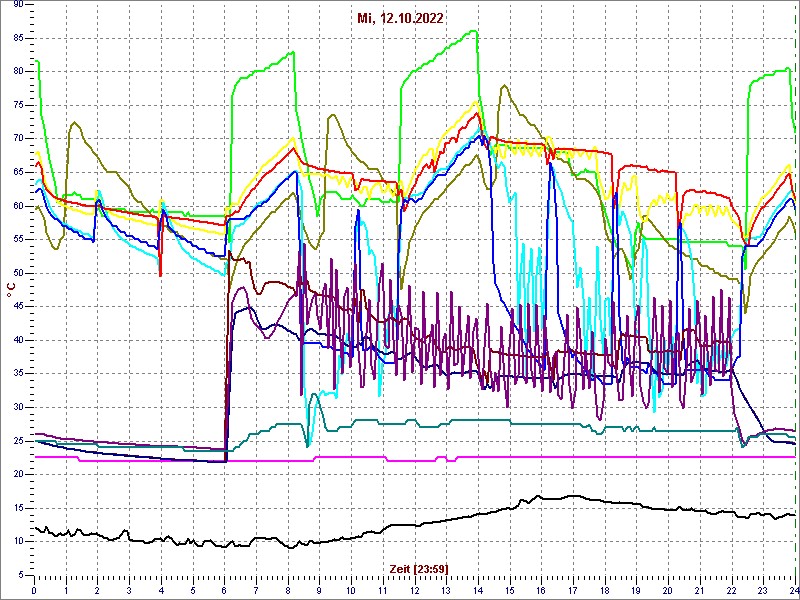The width and height of the screenshot is (800, 600).
Task: Select the 70 tick label on temperature axis
Action: (18, 139)
